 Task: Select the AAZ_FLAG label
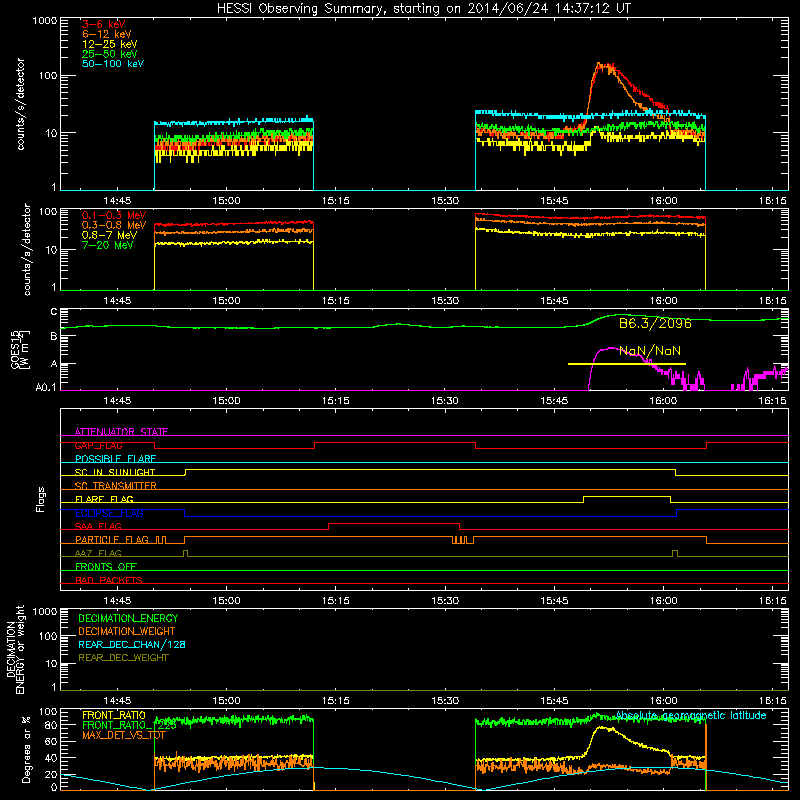(x=98, y=553)
